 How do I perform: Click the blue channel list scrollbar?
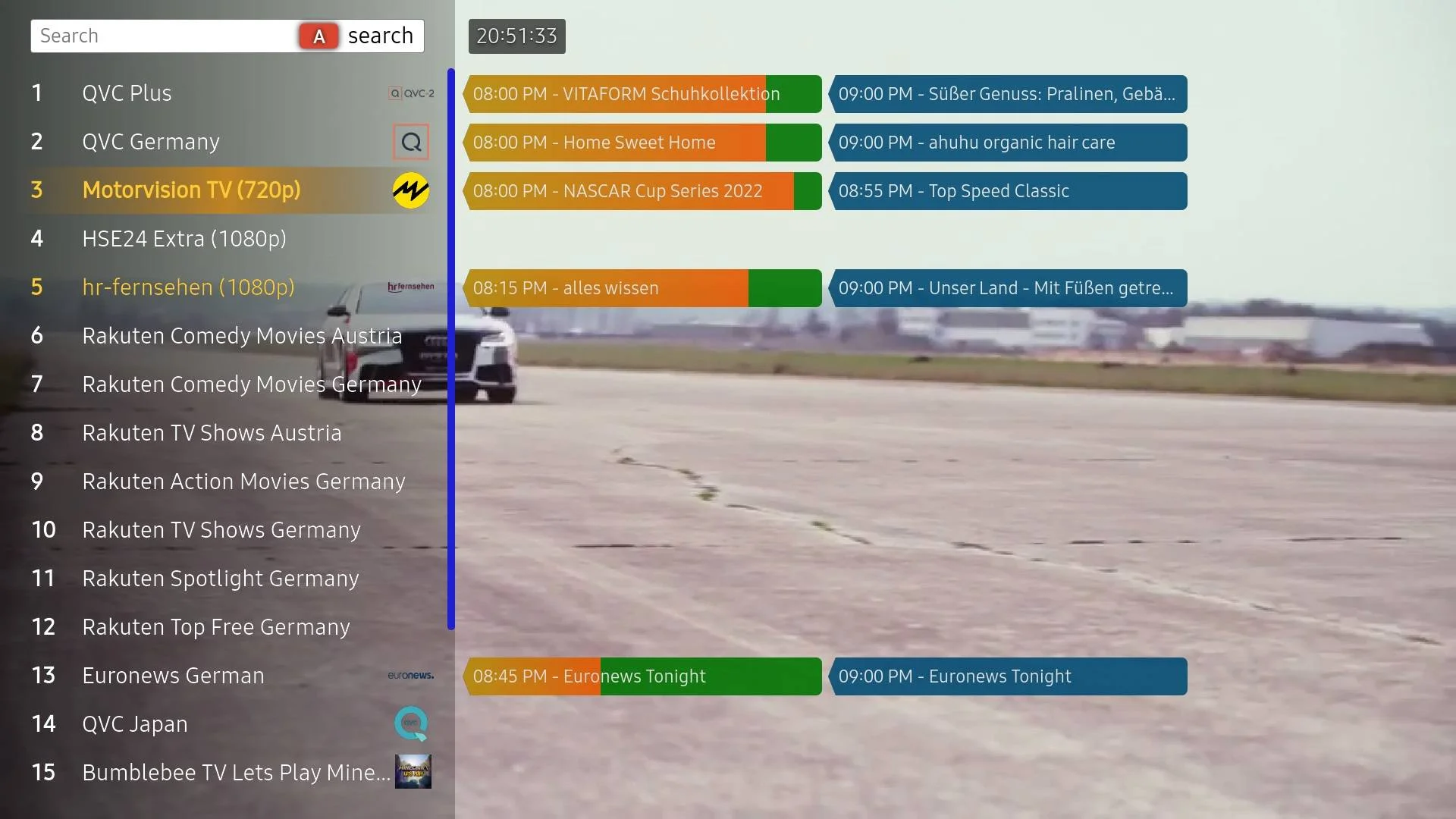point(451,349)
